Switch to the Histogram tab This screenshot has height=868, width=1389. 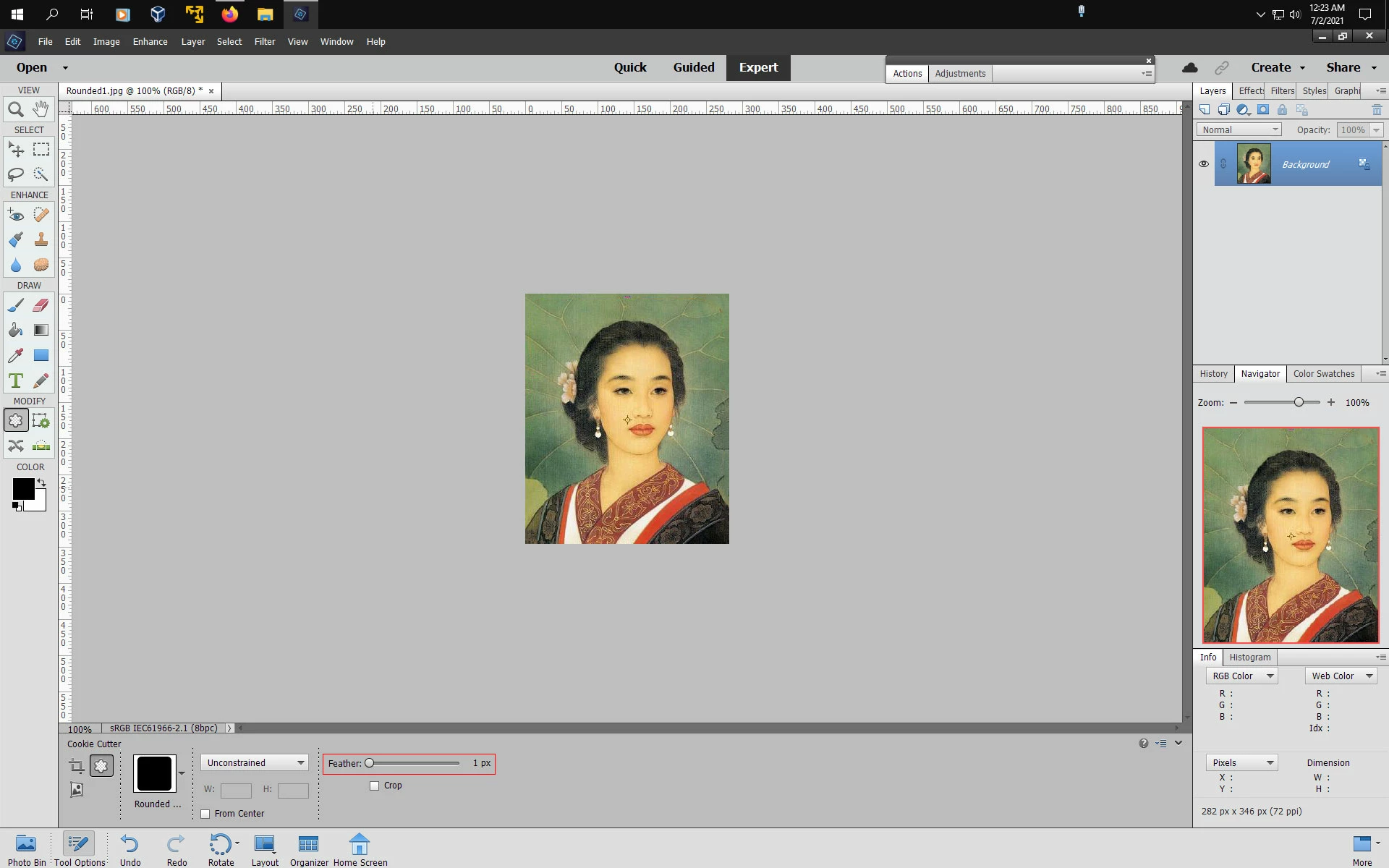pos(1249,658)
